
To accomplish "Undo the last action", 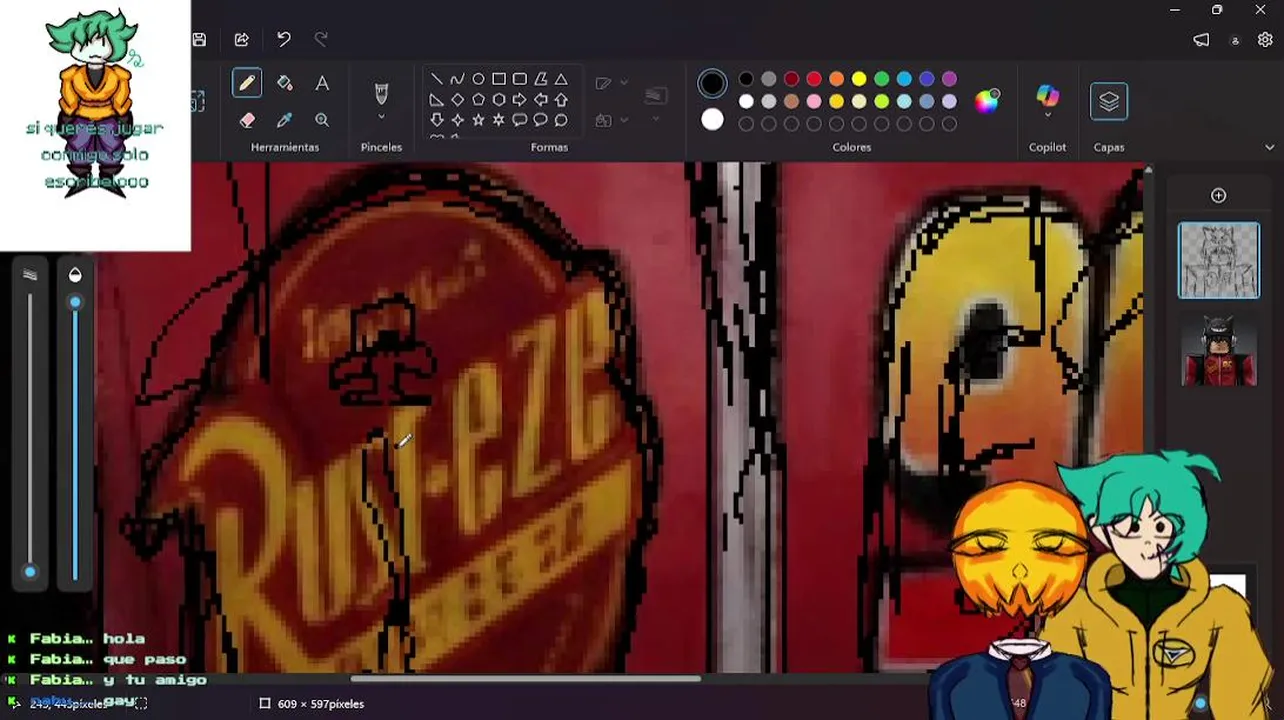I will pos(284,39).
